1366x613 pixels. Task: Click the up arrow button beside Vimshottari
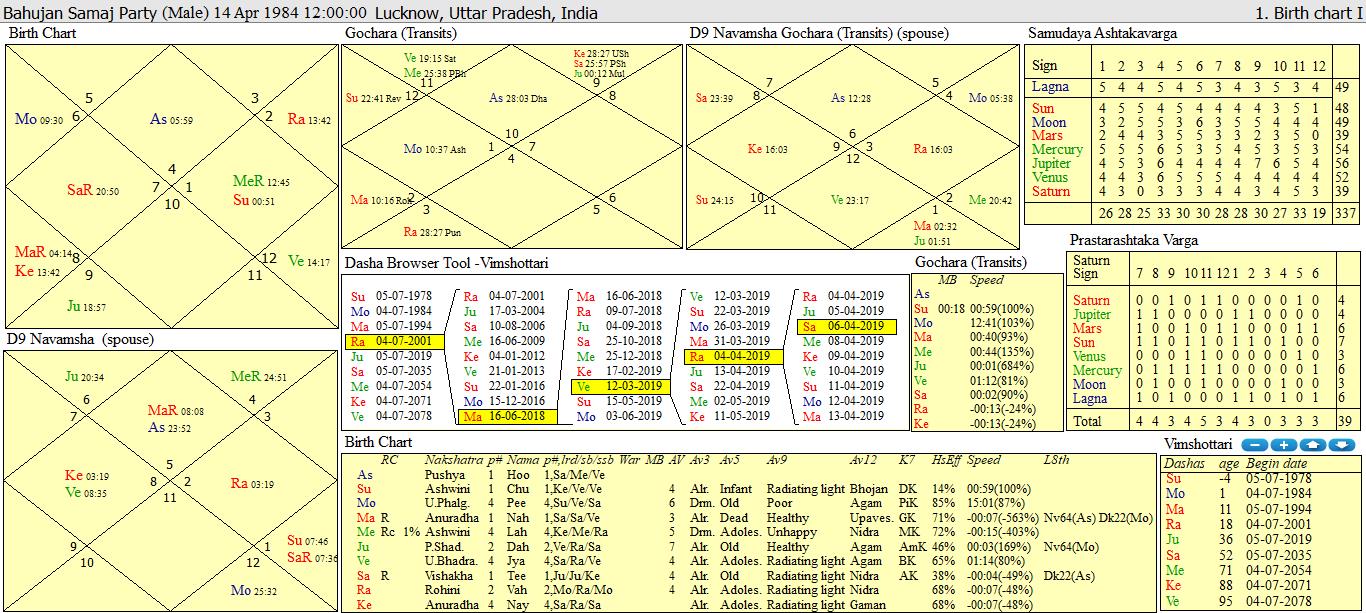coord(1313,445)
